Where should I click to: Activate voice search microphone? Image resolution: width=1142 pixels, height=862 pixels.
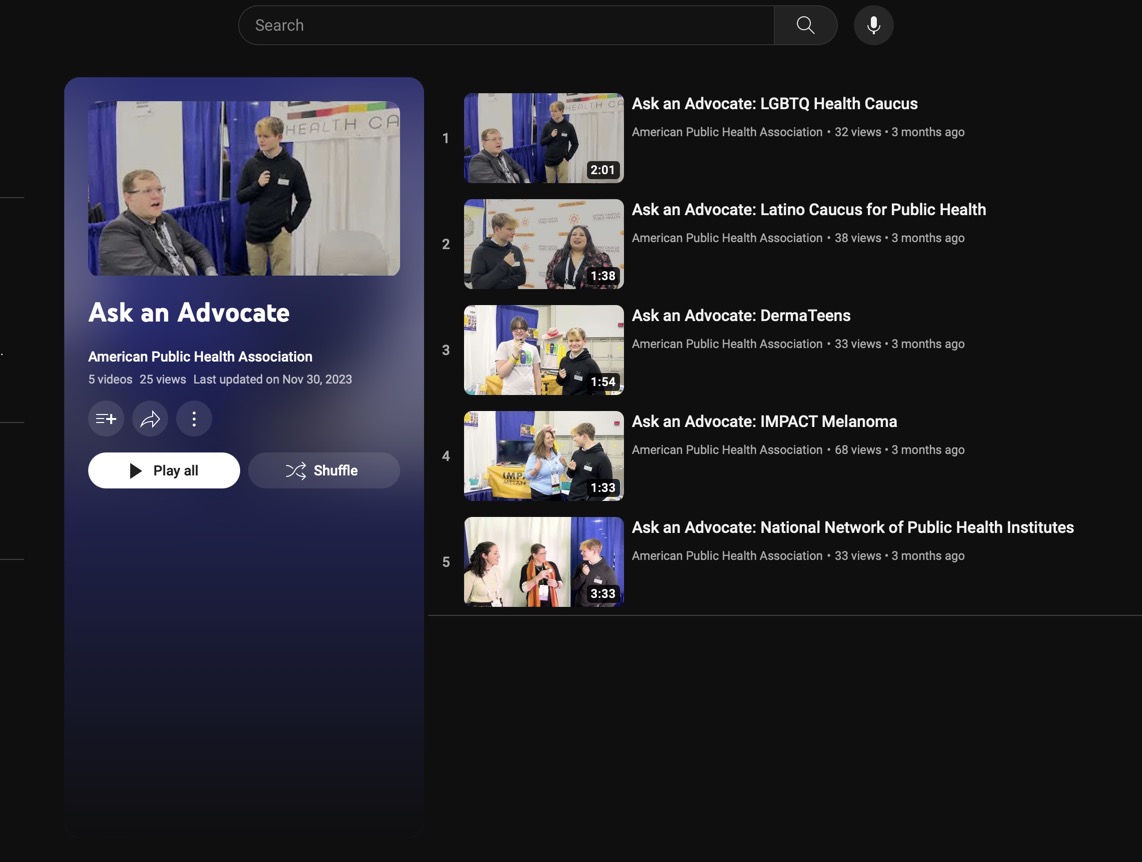(x=873, y=25)
